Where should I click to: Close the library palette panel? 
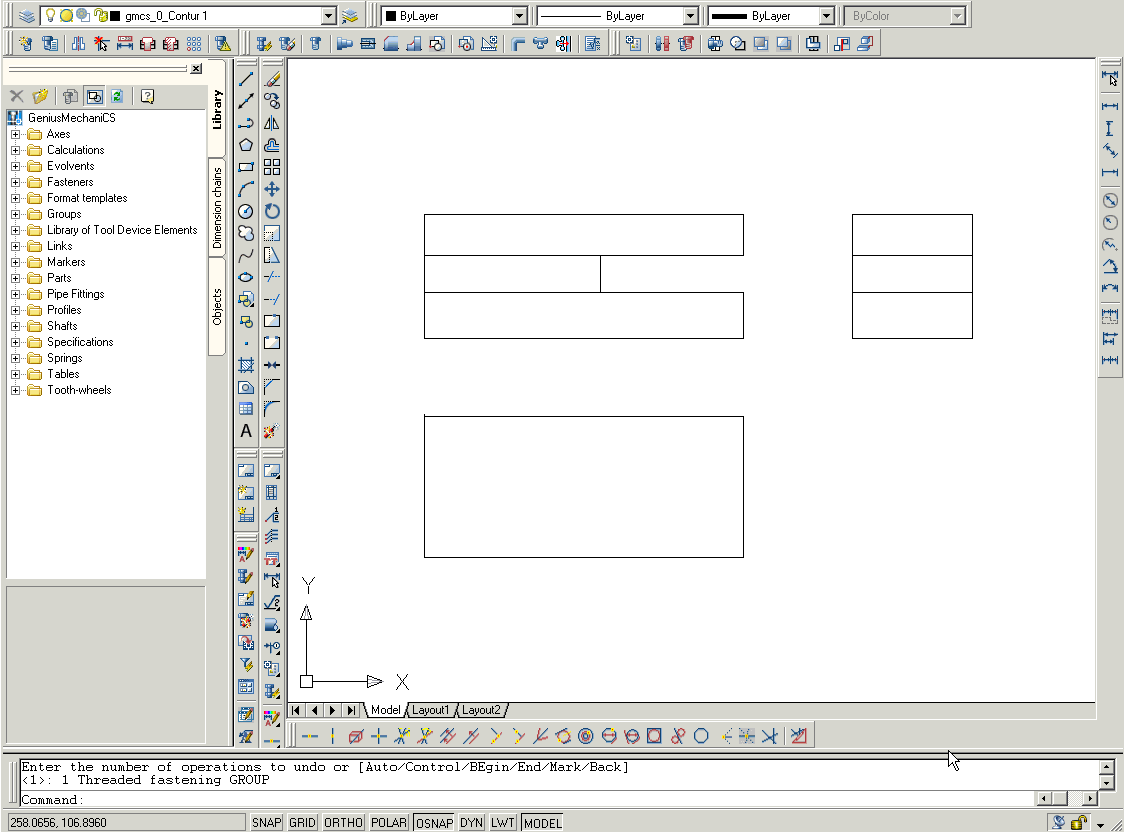click(196, 69)
